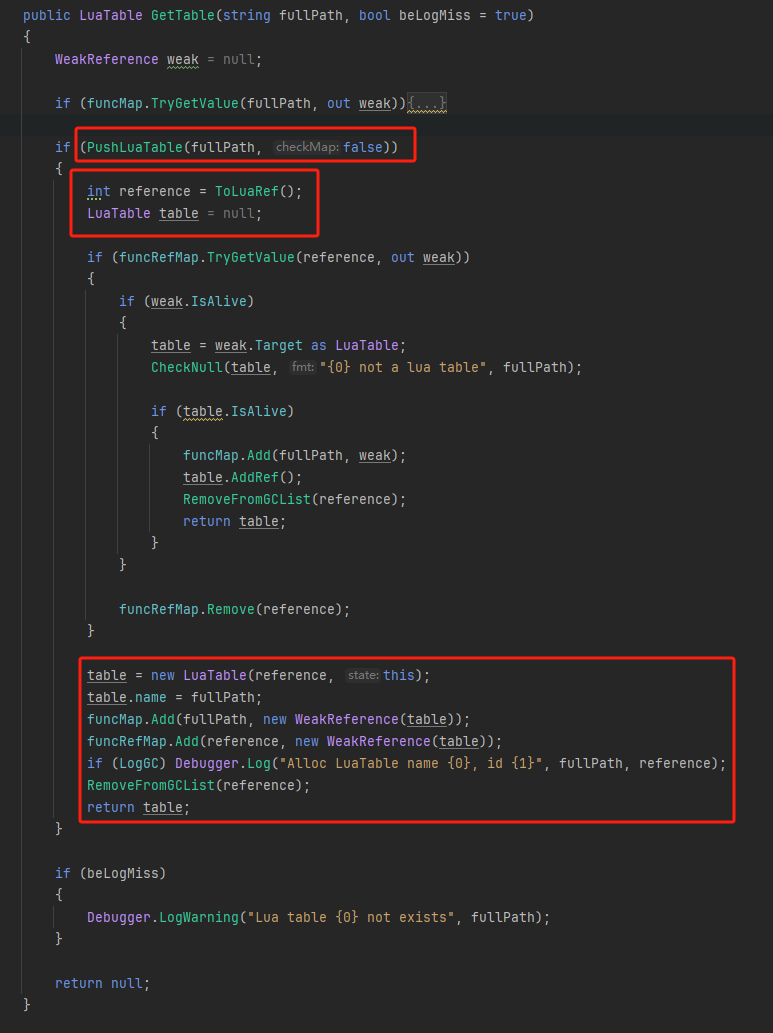Click funcRefMap.Remove(reference) line
Viewport: 773px width, 1033px height.
(x=234, y=609)
